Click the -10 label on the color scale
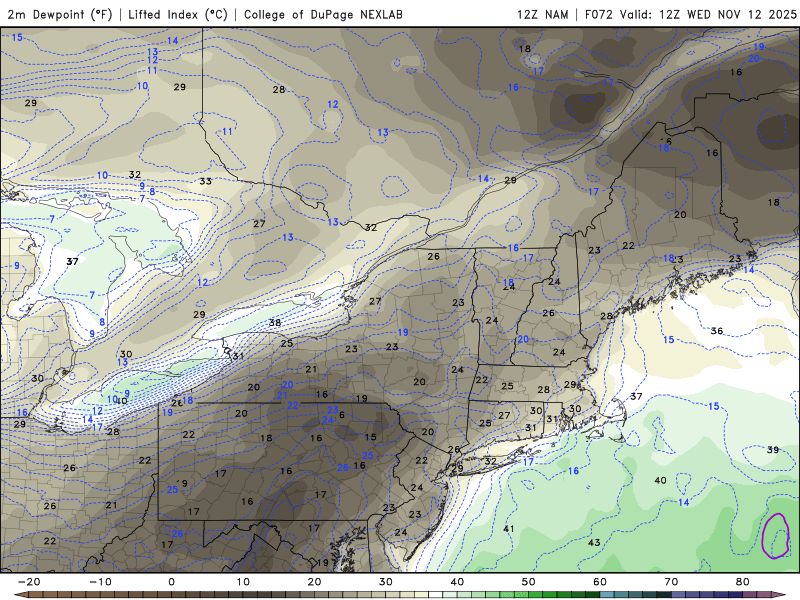 pos(101,582)
